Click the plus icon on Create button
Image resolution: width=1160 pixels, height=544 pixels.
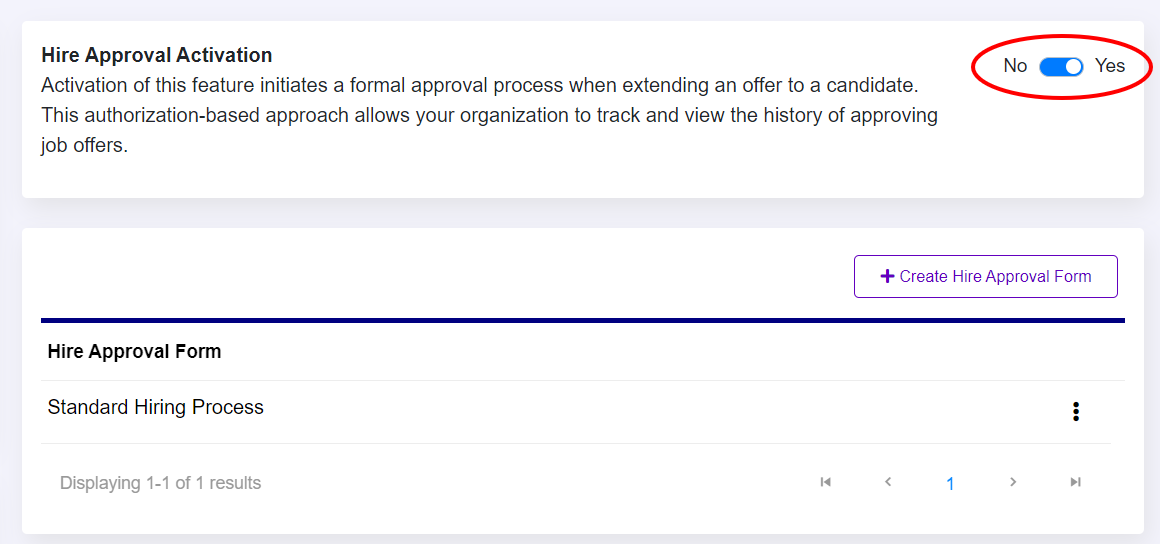pyautogui.click(x=887, y=277)
